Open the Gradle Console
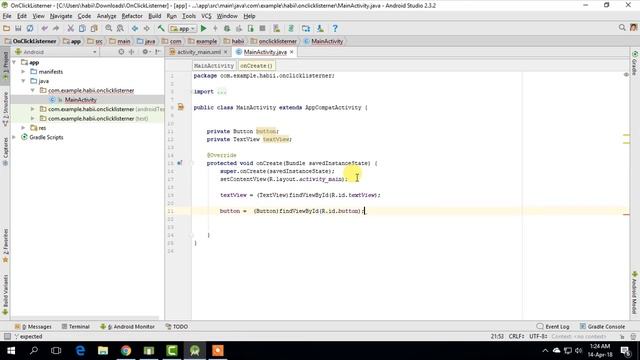Screen dimensions: 640x360 [602, 327]
